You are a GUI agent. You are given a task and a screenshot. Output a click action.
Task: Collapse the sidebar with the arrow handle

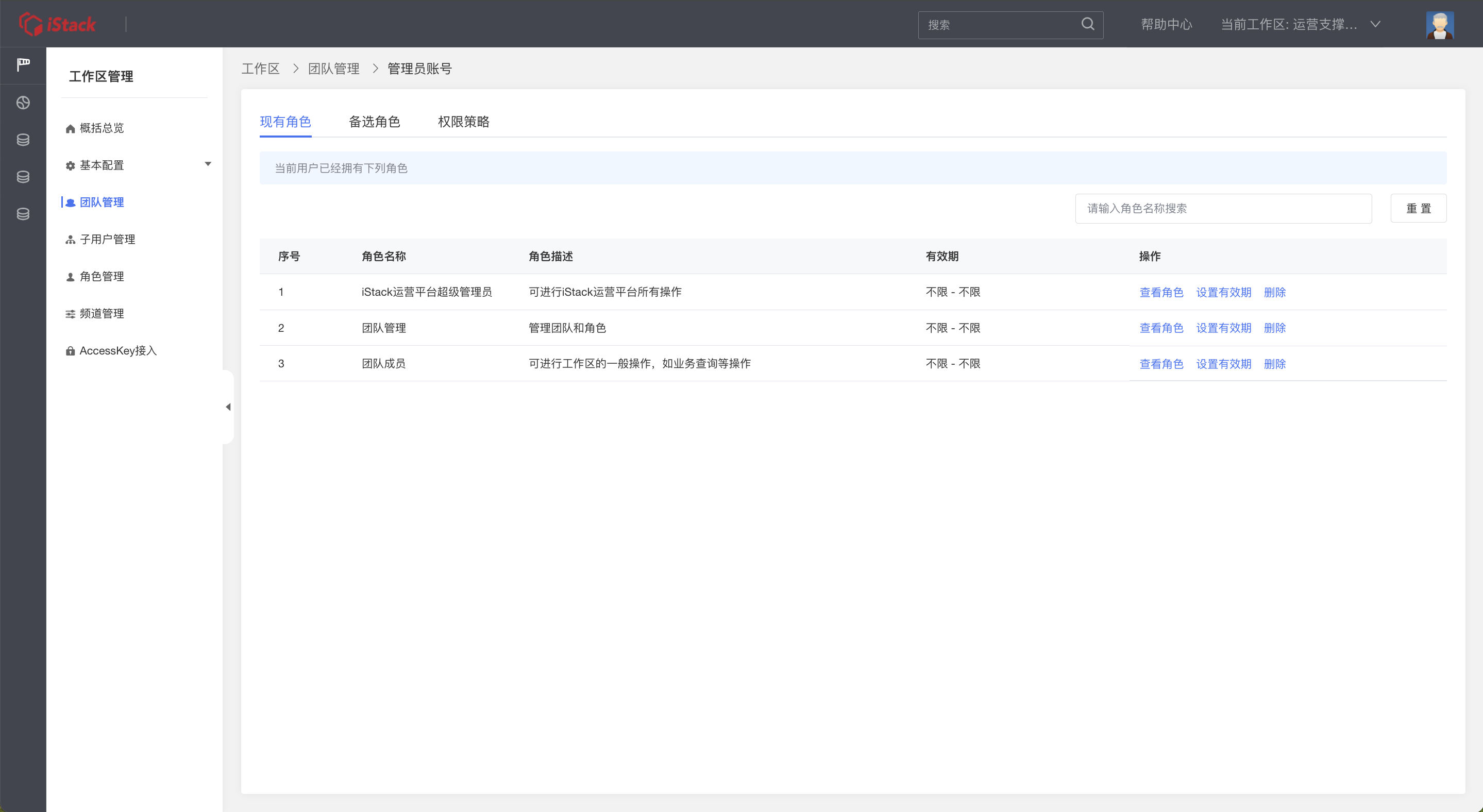tap(228, 407)
